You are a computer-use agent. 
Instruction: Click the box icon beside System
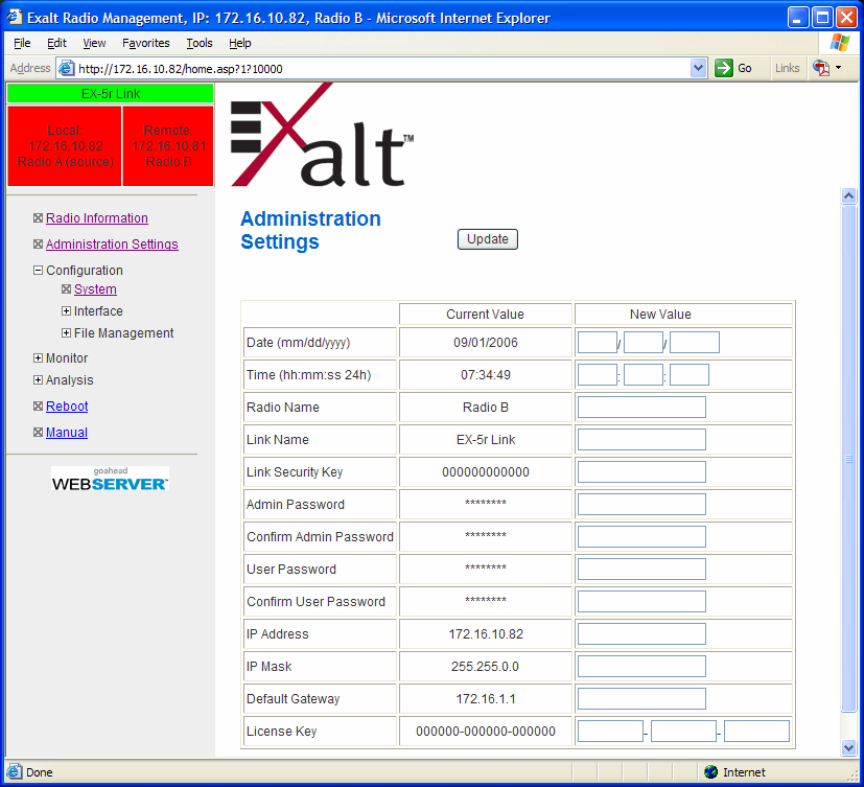[x=66, y=289]
